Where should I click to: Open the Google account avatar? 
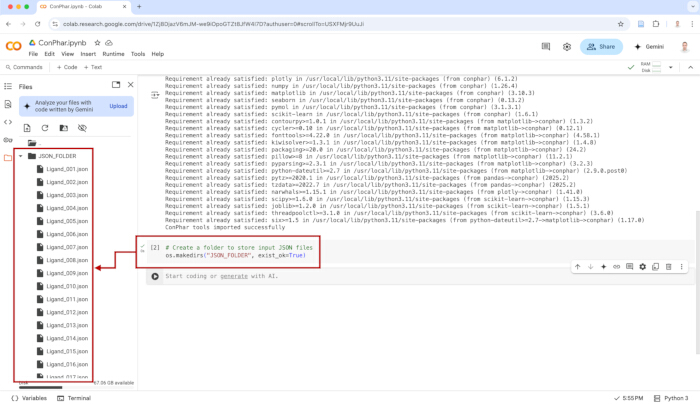point(684,46)
